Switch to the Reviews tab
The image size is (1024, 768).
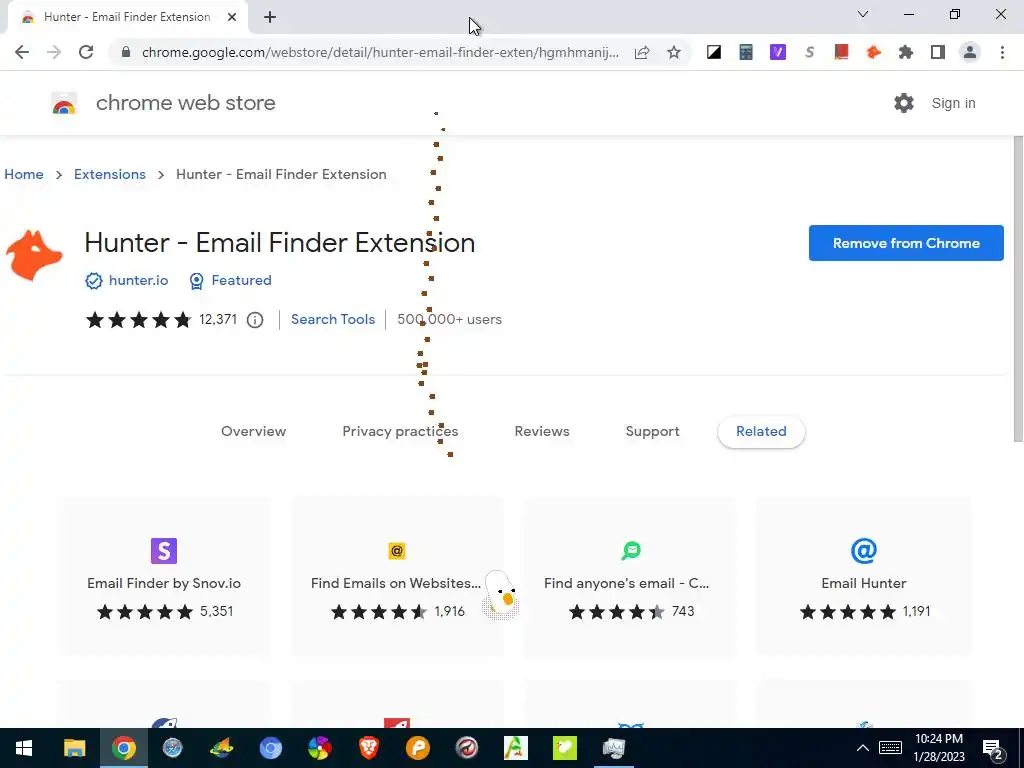[542, 431]
